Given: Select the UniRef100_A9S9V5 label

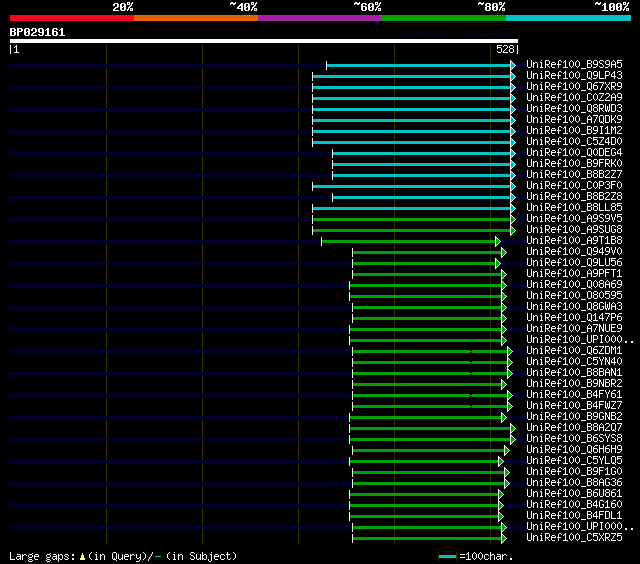Looking at the screenshot, I should point(574,219).
